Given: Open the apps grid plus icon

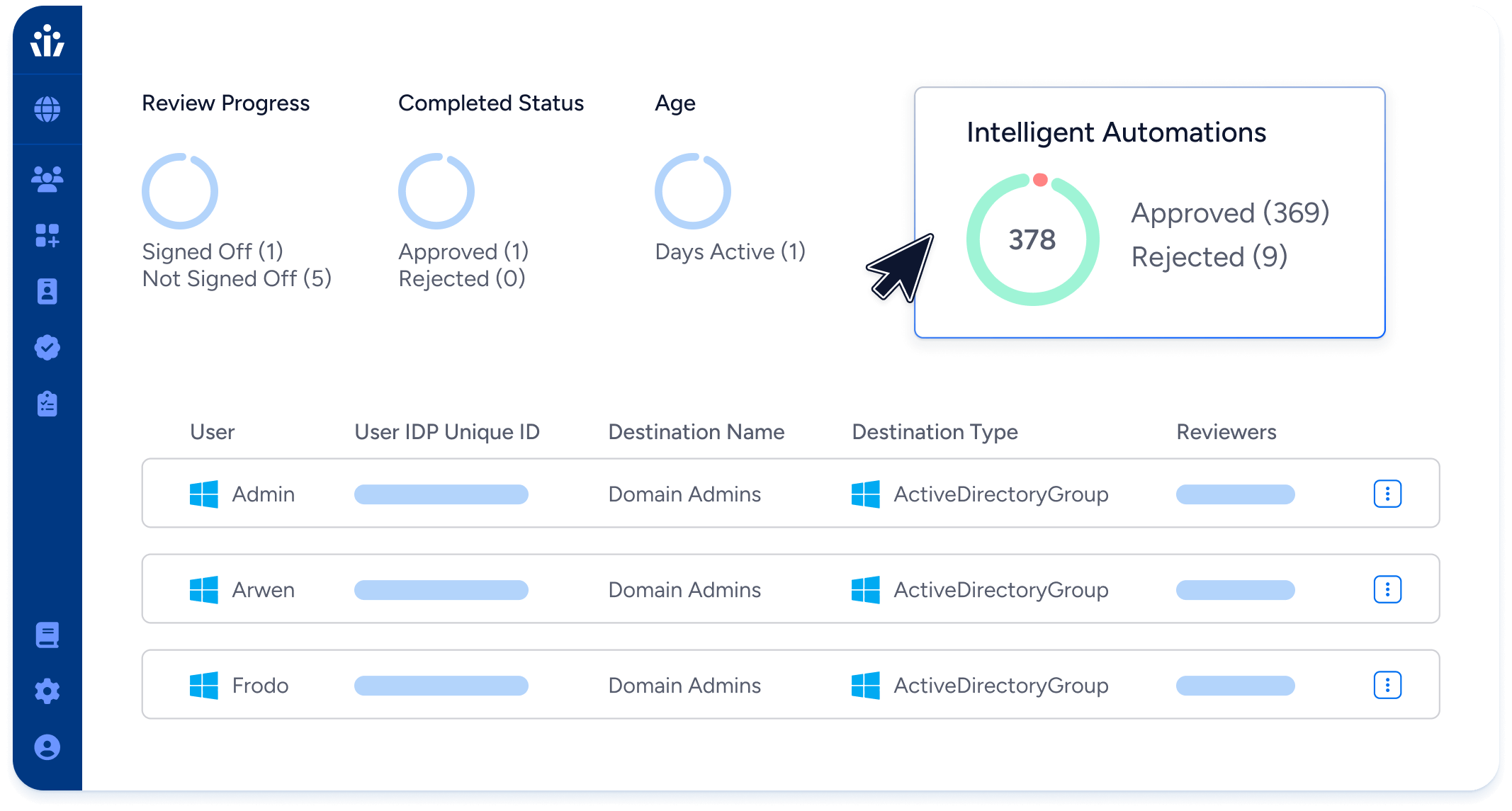Looking at the screenshot, I should tap(47, 235).
